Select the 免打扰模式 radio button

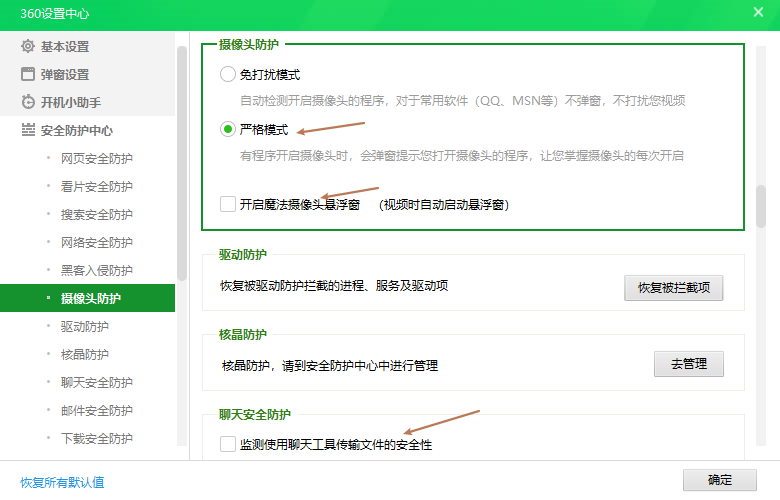coord(227,74)
